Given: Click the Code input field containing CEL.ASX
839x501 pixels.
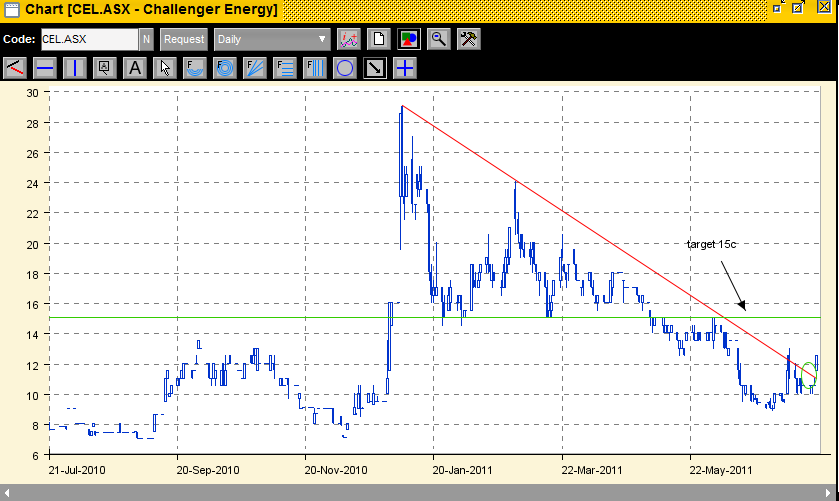Looking at the screenshot, I should click(88, 40).
